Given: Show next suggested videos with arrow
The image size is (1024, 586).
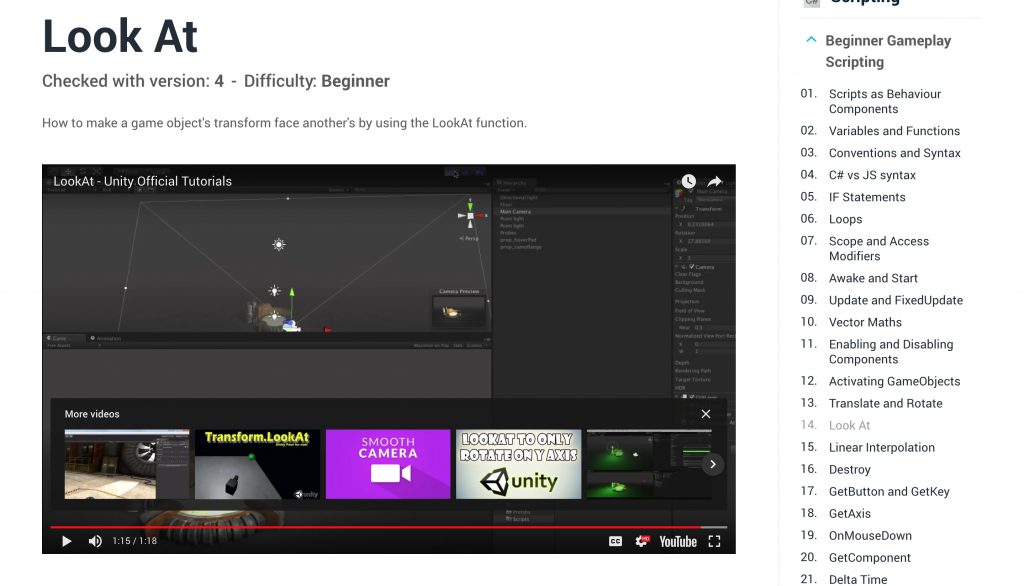Looking at the screenshot, I should (713, 464).
